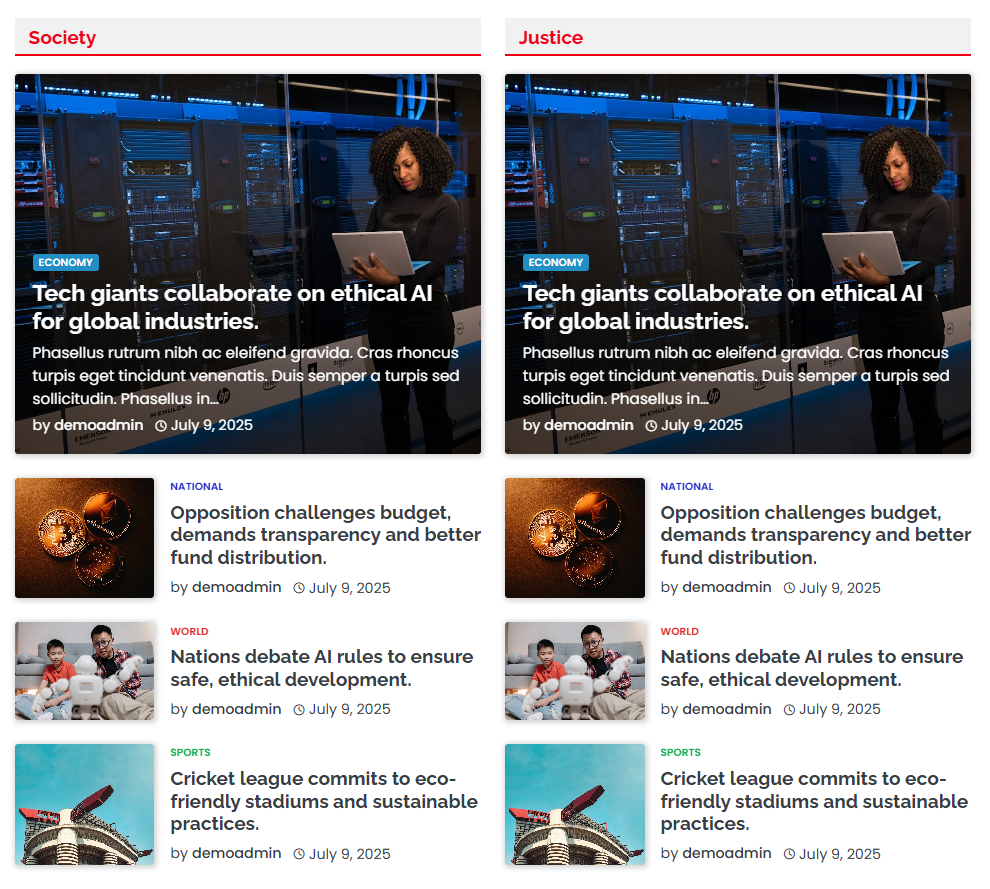
Task: Click clock icon beside Justice Nations debate date
Action: pos(789,710)
